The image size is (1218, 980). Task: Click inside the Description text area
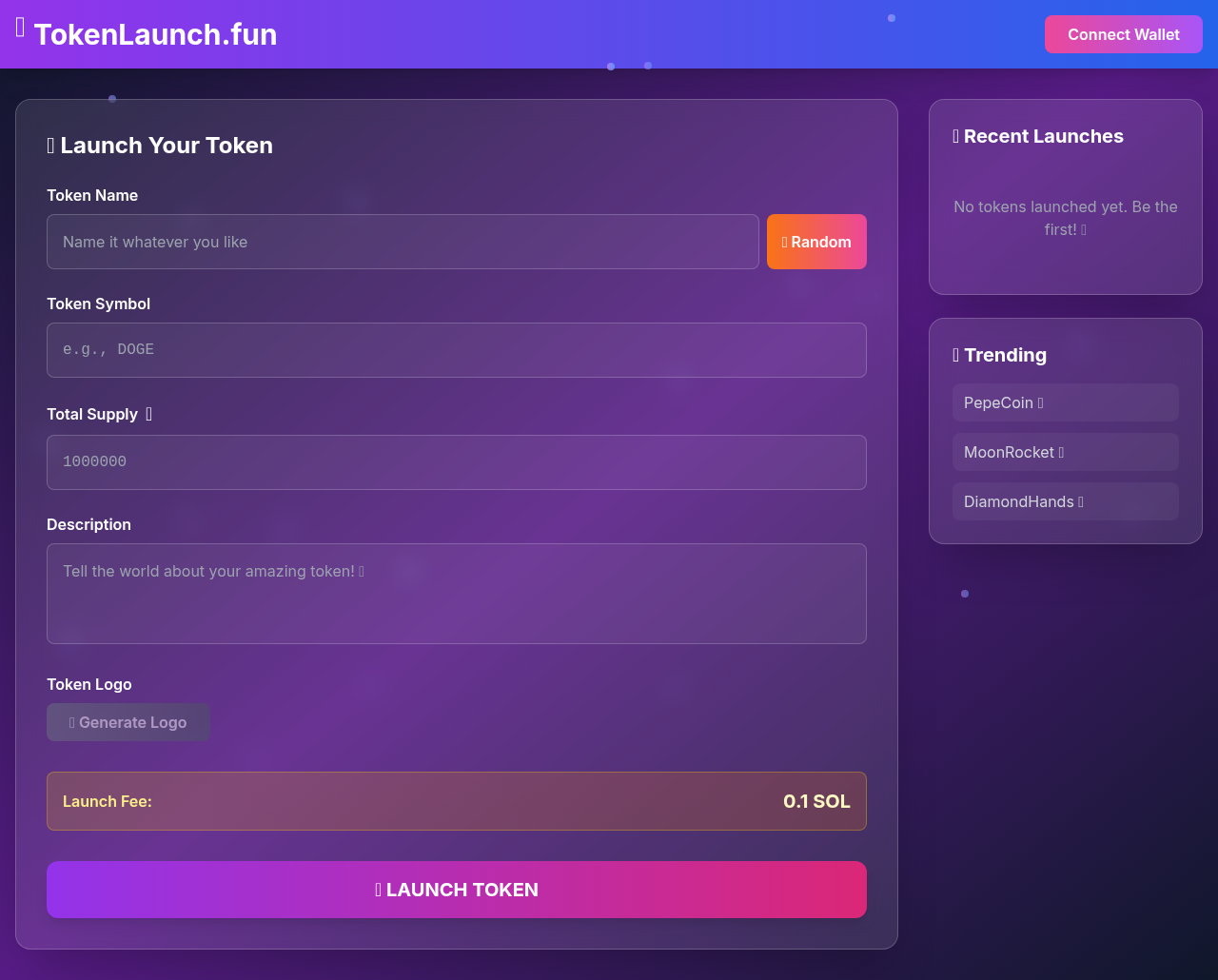[x=457, y=593]
